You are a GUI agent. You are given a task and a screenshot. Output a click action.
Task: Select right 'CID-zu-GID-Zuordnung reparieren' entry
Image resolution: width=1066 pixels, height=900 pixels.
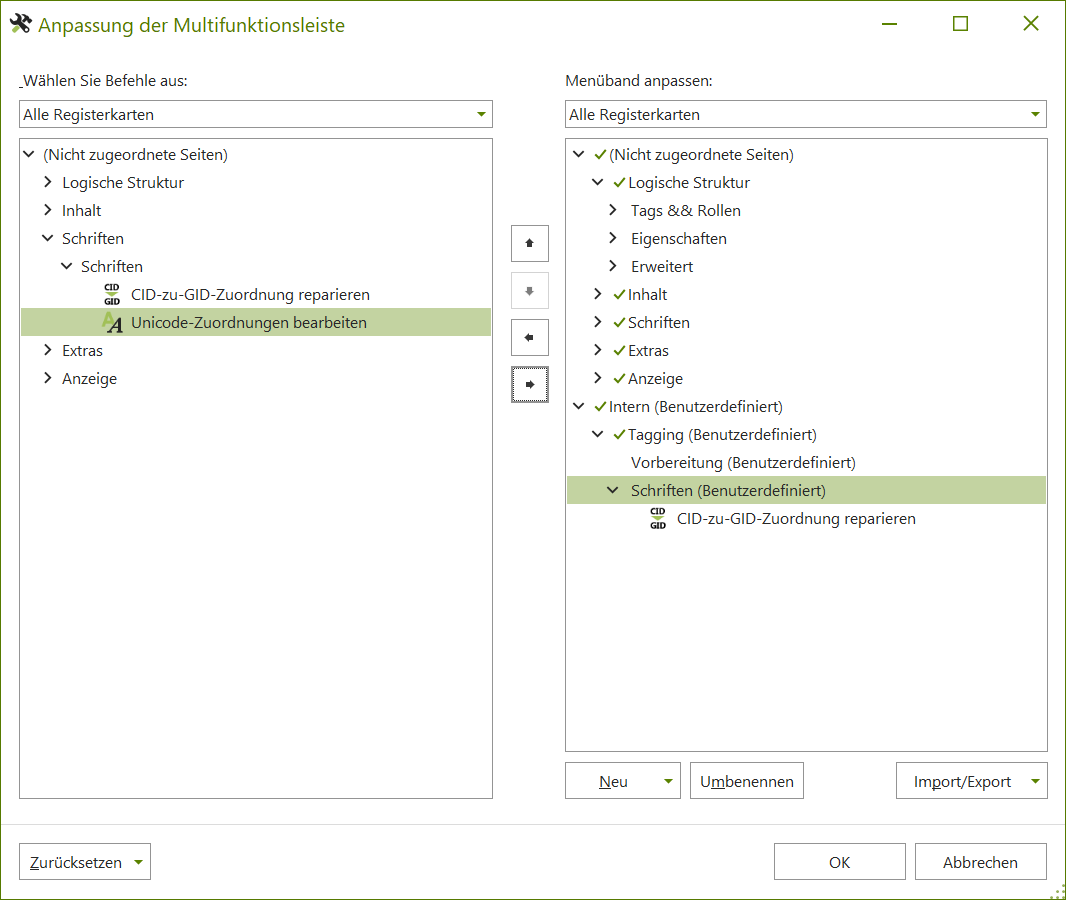796,519
